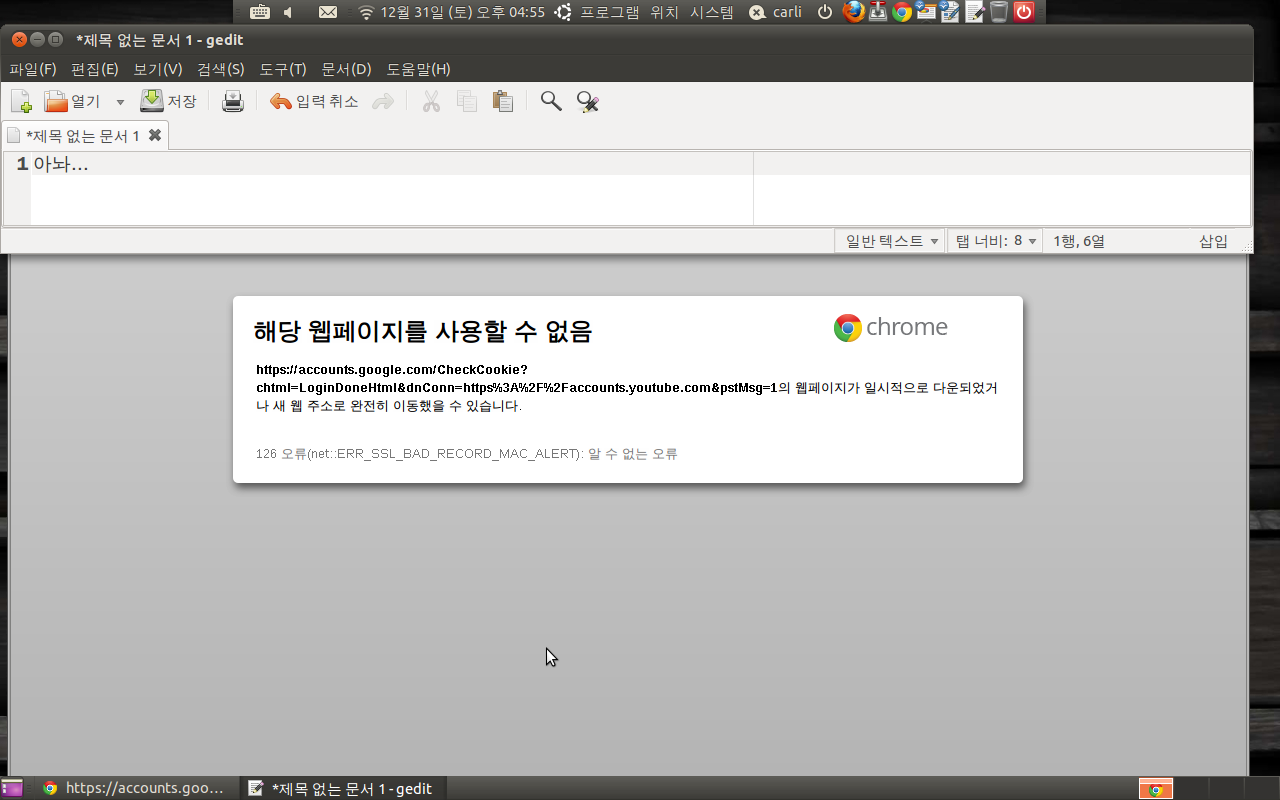
Task: Undo with 입력 취소 button
Action: coord(314,101)
